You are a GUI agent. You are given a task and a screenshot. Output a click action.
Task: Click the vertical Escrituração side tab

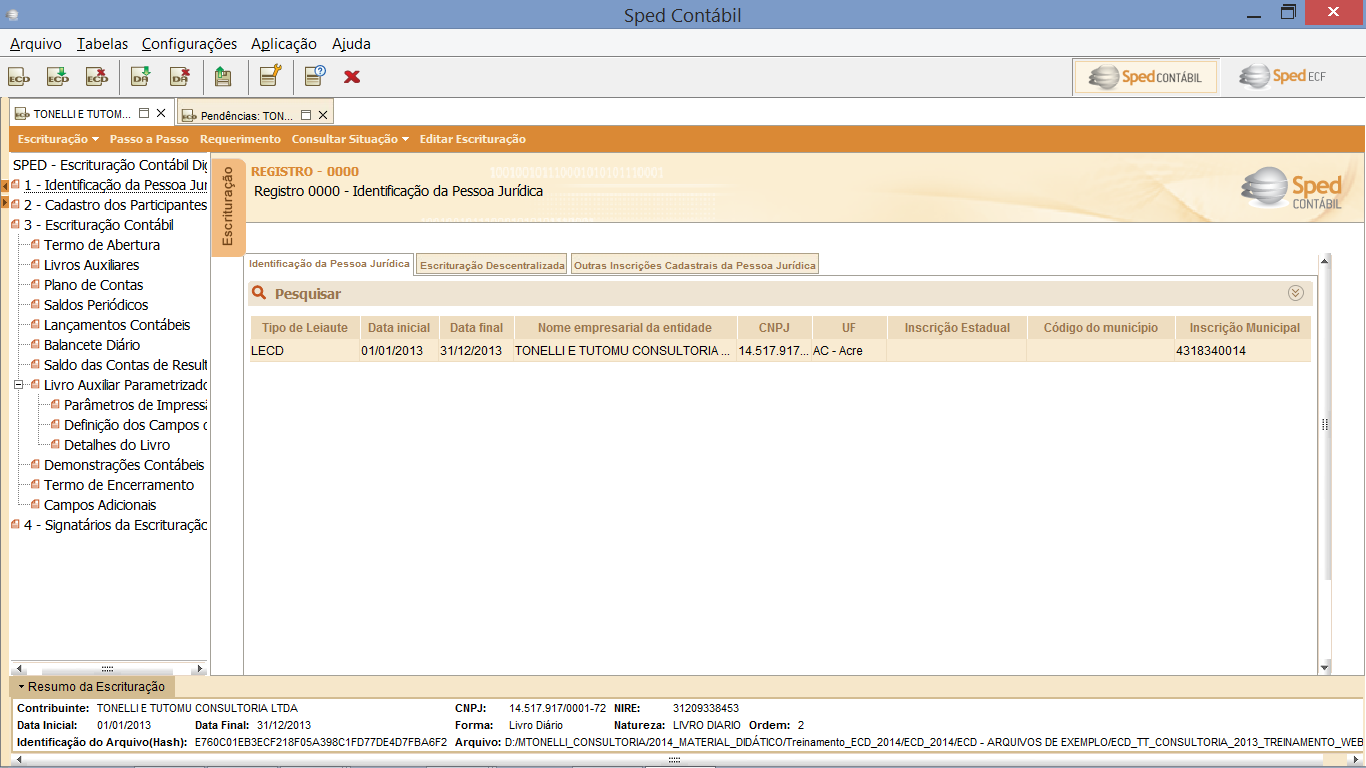228,207
